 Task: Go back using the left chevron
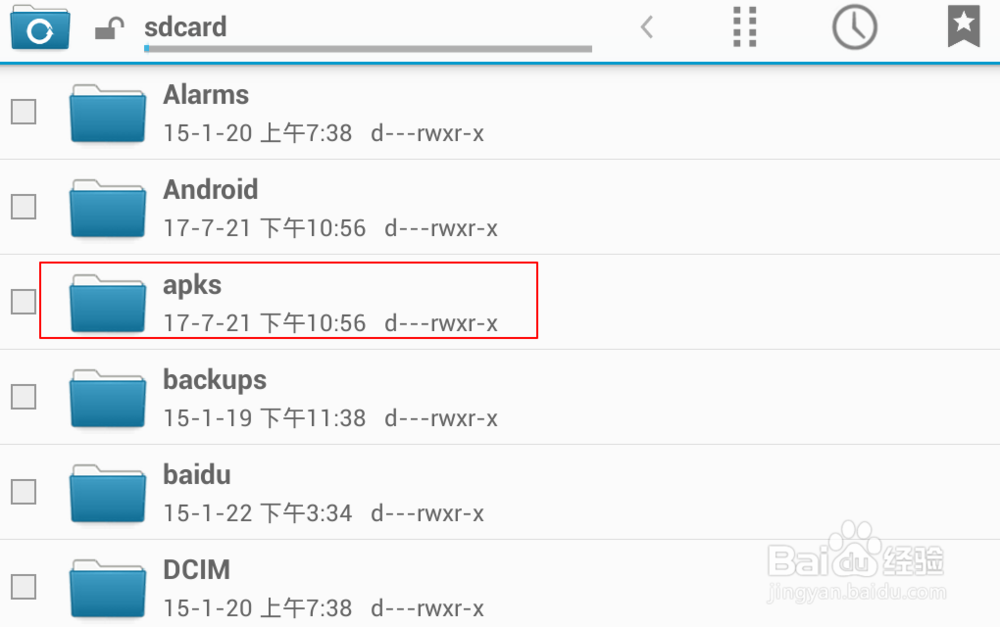(x=647, y=27)
